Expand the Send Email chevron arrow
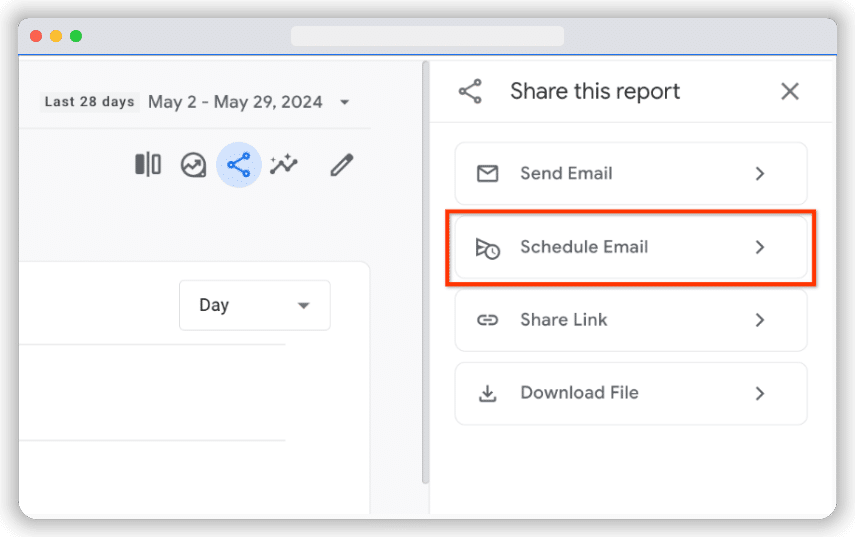 (760, 173)
